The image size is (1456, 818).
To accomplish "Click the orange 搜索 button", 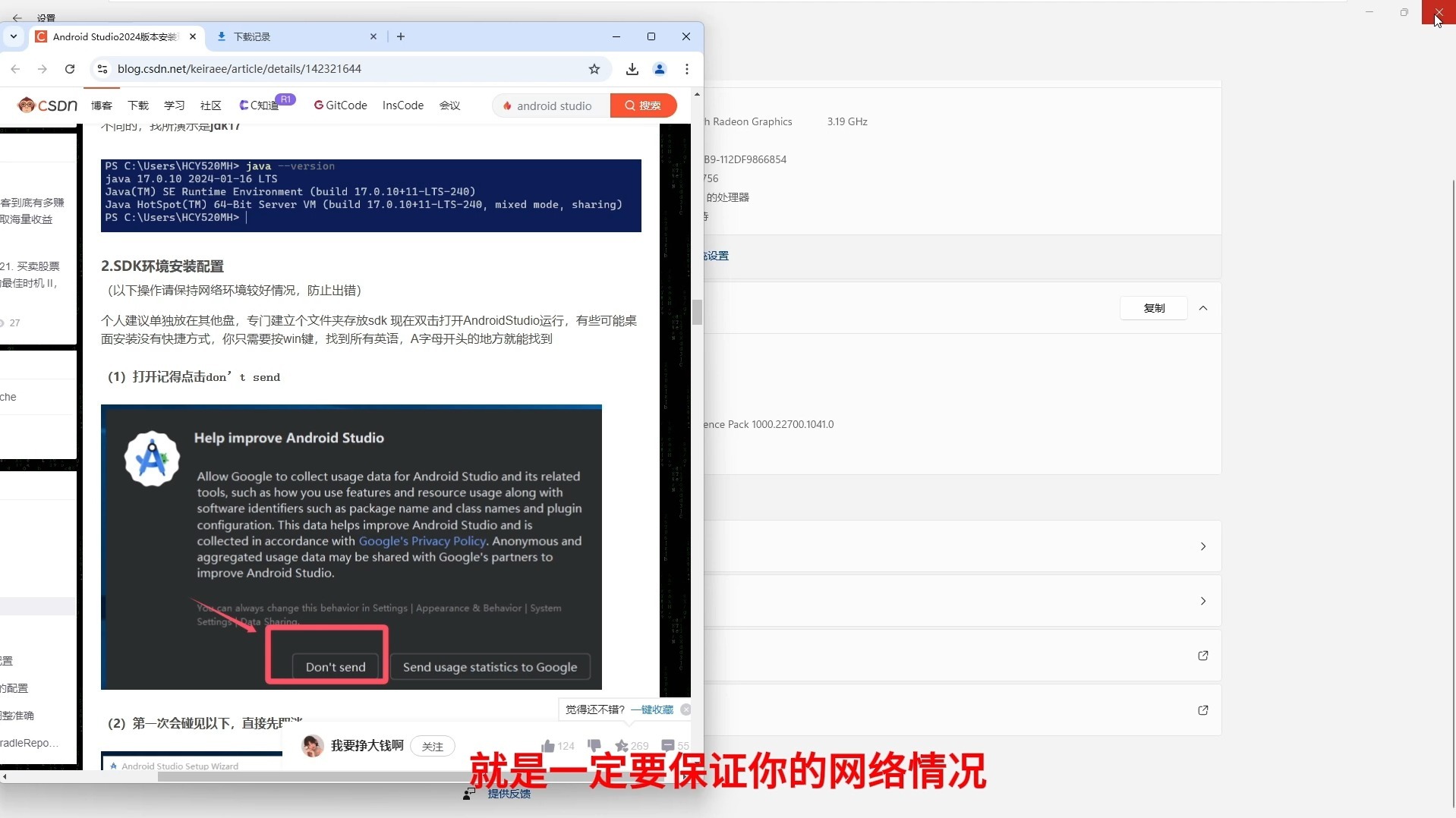I will [x=643, y=105].
